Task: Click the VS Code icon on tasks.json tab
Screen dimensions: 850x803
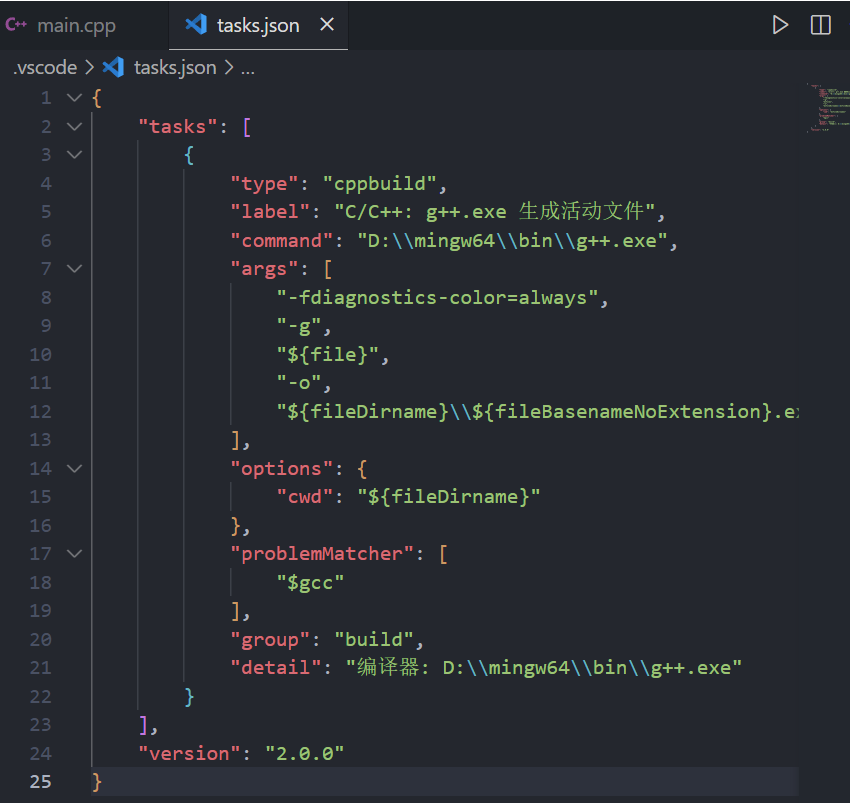Action: 196,24
